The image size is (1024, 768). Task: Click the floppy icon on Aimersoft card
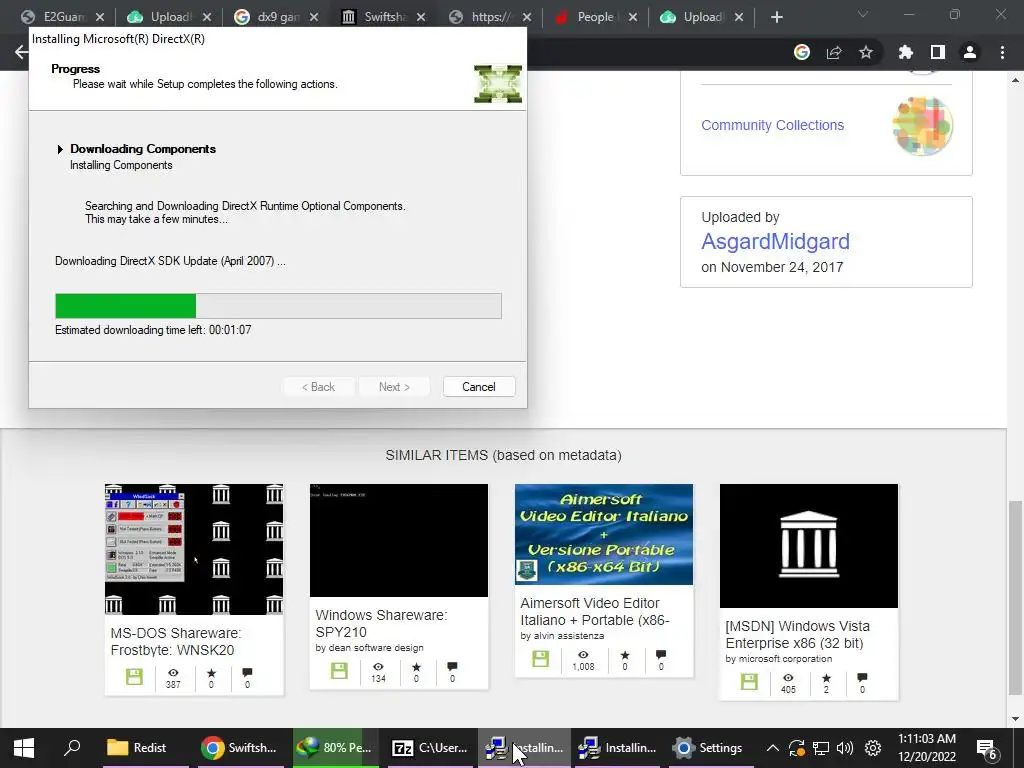click(541, 658)
